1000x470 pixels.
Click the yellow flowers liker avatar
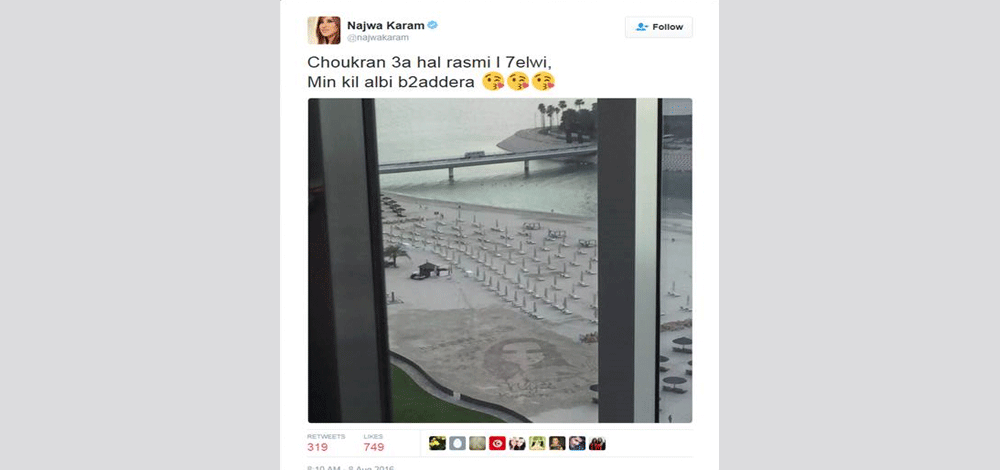point(437,443)
